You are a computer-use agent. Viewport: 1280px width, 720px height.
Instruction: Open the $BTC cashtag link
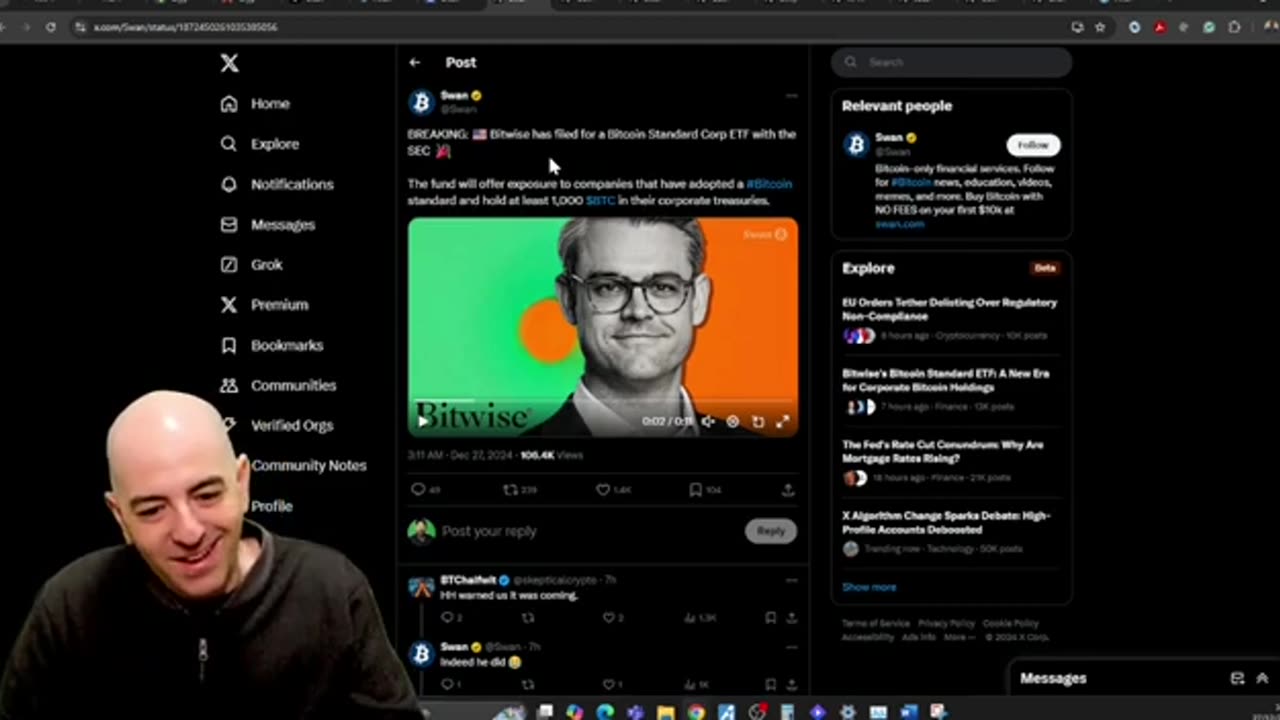(601, 201)
